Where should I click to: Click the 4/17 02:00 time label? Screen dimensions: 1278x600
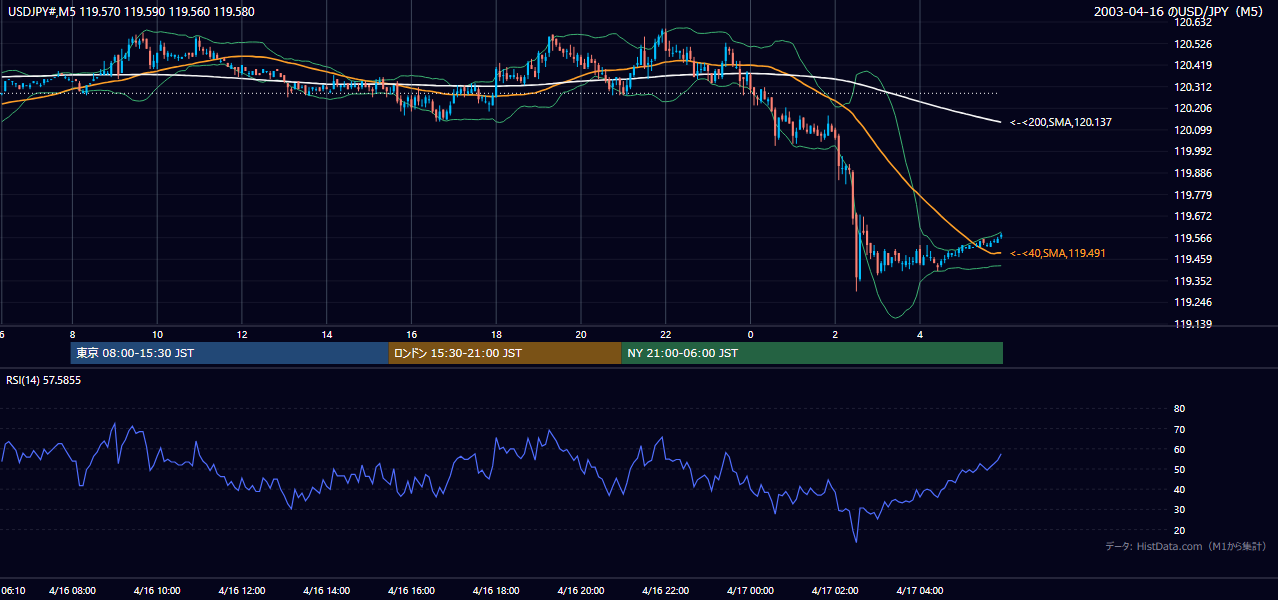[835, 591]
